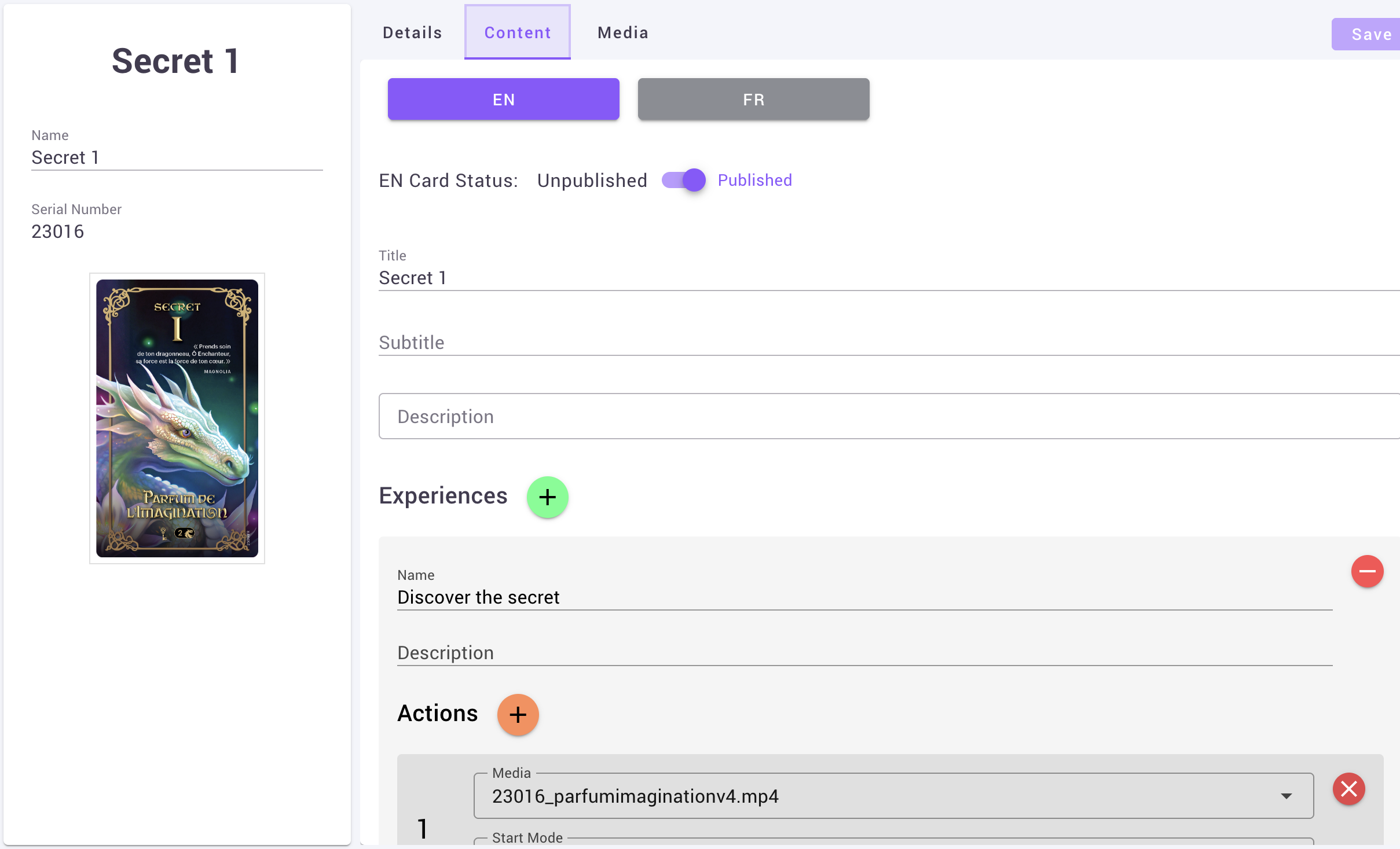
Task: Select the Content tab
Action: tap(517, 33)
